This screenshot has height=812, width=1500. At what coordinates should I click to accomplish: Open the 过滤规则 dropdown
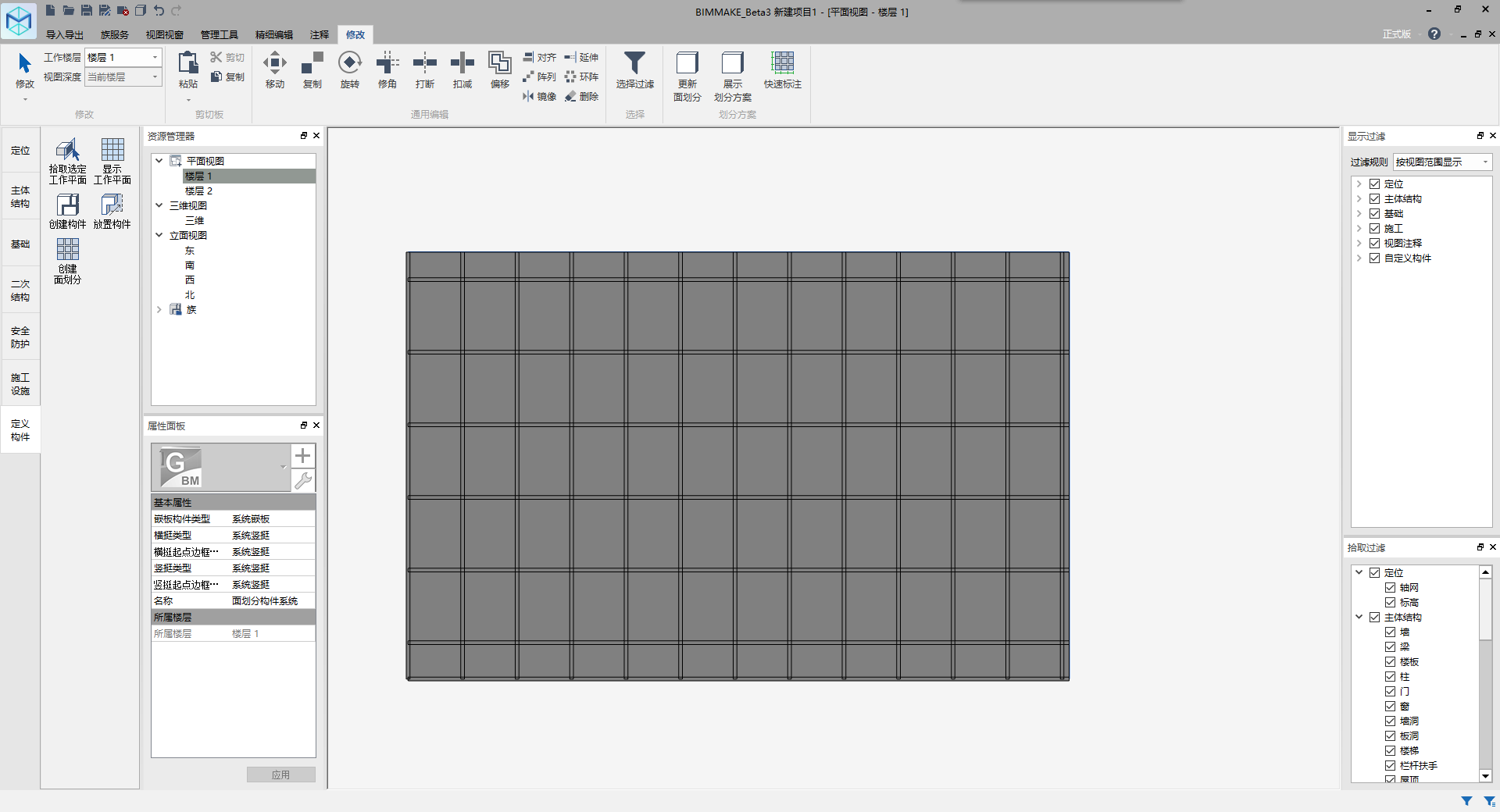click(1442, 162)
